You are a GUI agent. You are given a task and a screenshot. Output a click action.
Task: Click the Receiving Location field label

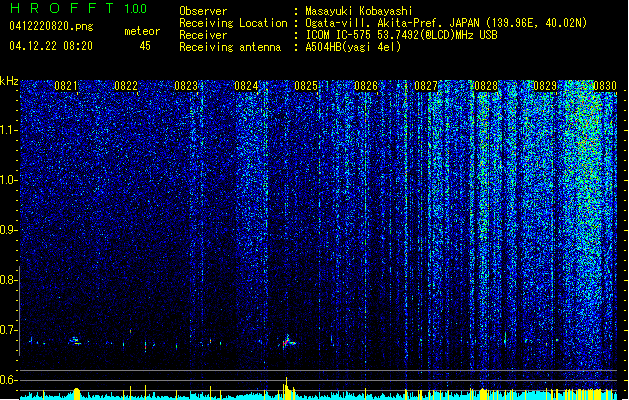pyautogui.click(x=233, y=23)
